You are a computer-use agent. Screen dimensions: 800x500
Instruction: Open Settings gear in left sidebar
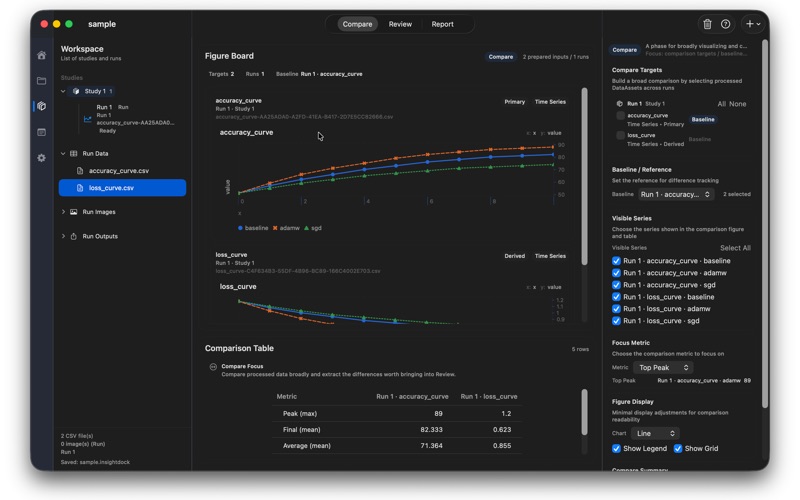click(41, 158)
